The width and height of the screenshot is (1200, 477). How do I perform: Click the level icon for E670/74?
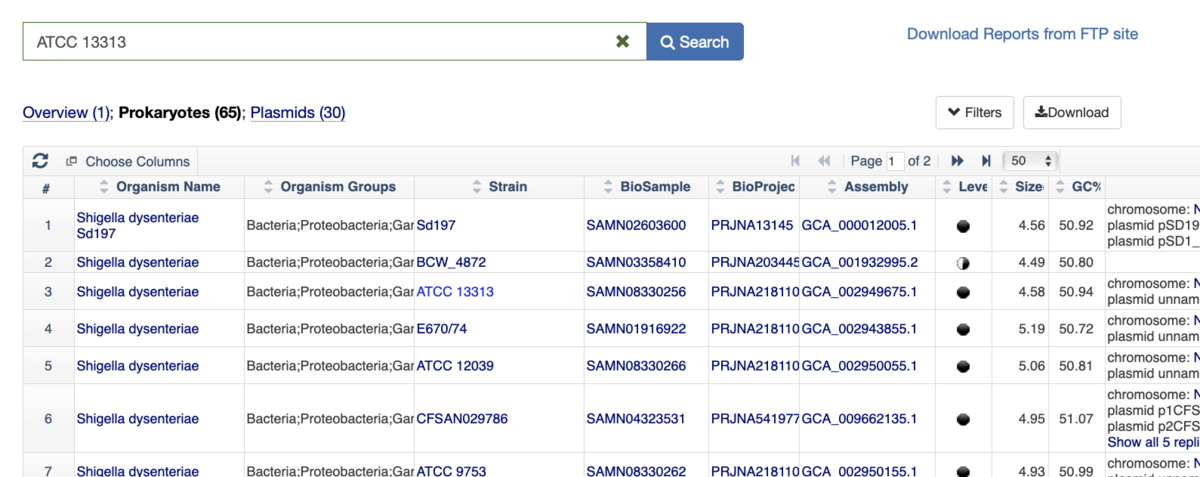coord(964,330)
